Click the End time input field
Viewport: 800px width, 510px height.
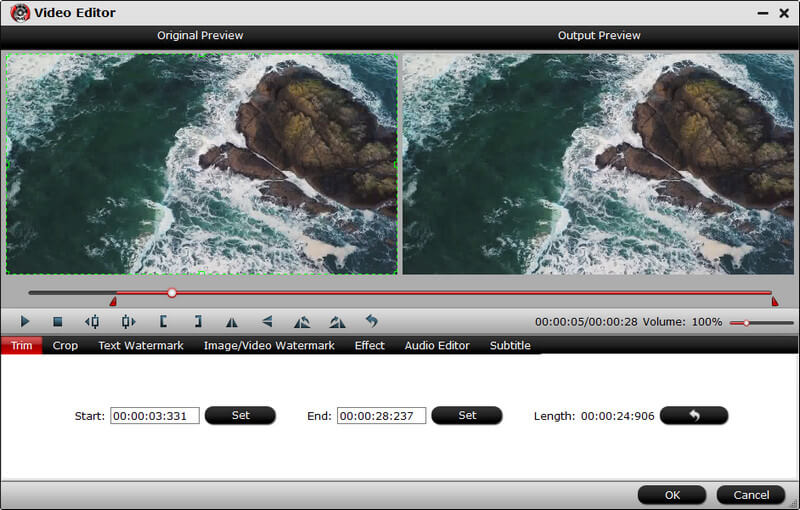point(381,416)
